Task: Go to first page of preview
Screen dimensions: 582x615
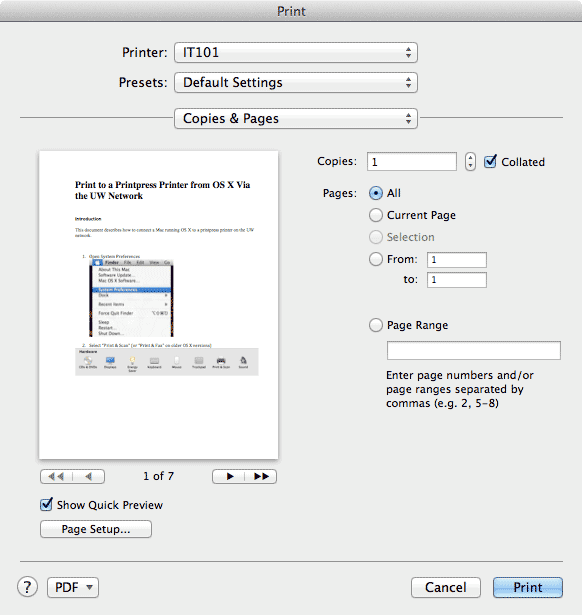Action: (x=56, y=477)
